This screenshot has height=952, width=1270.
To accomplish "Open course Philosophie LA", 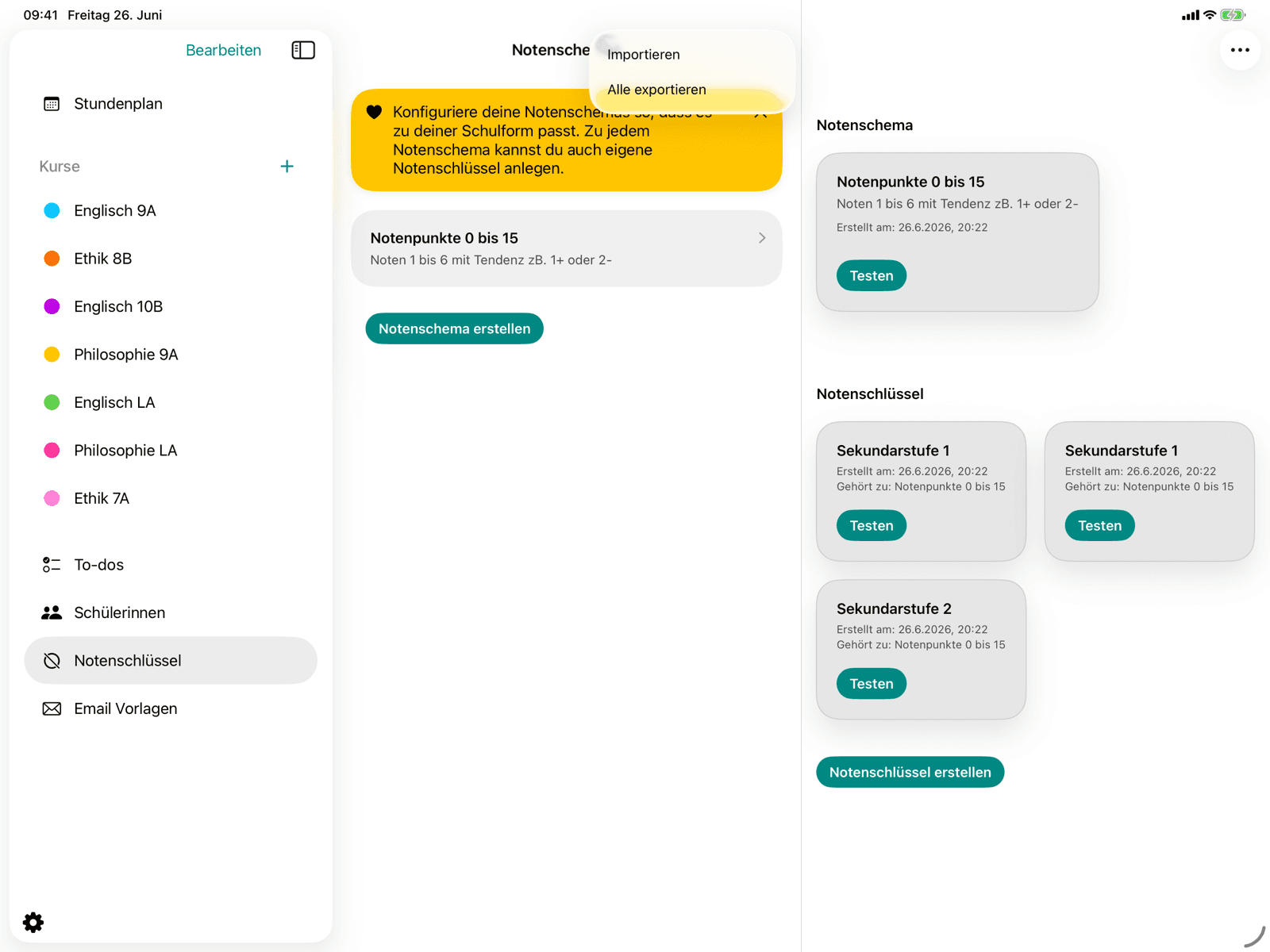I will point(171,451).
